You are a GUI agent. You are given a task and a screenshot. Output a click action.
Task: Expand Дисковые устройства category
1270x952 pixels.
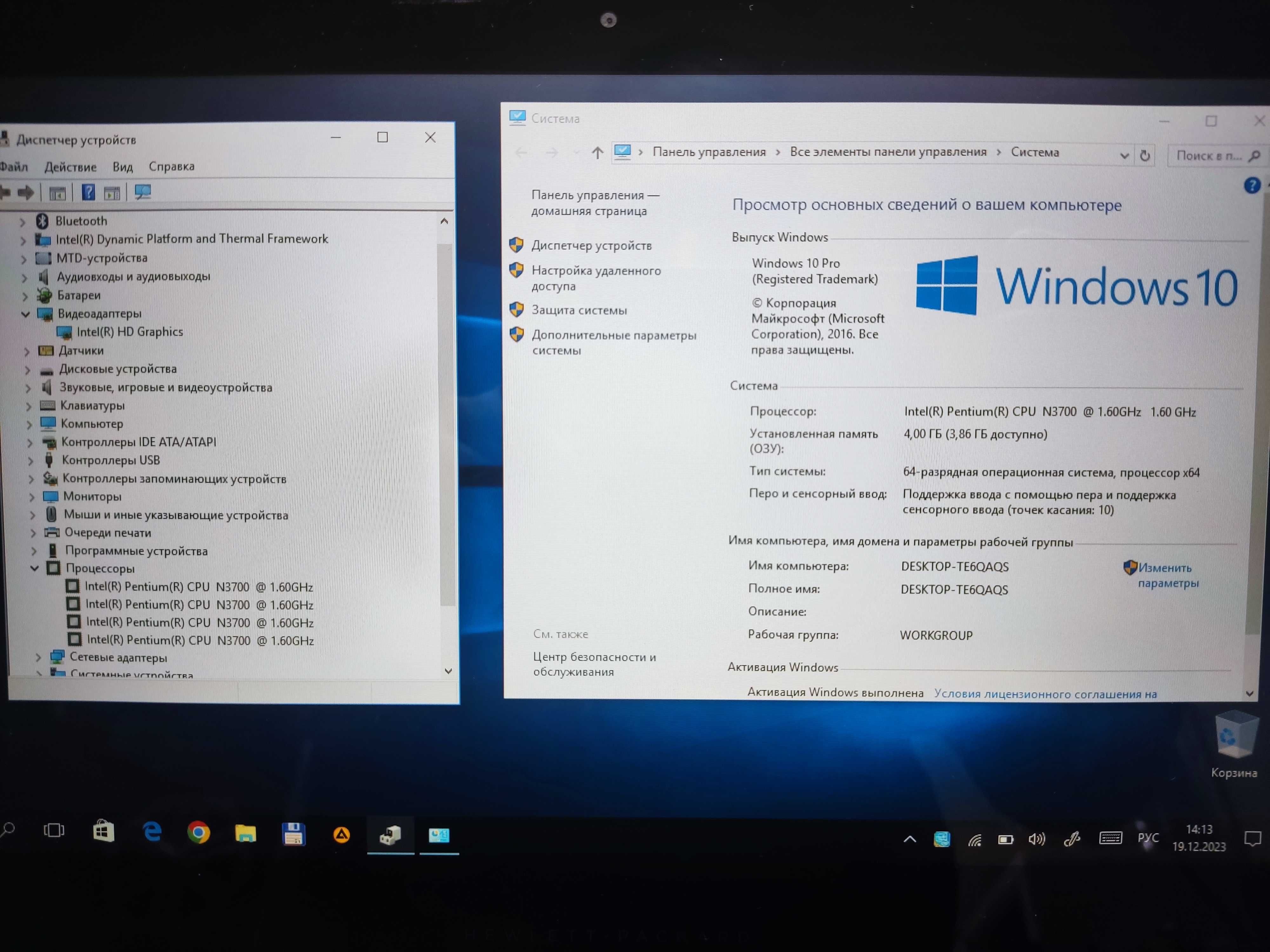[27, 370]
